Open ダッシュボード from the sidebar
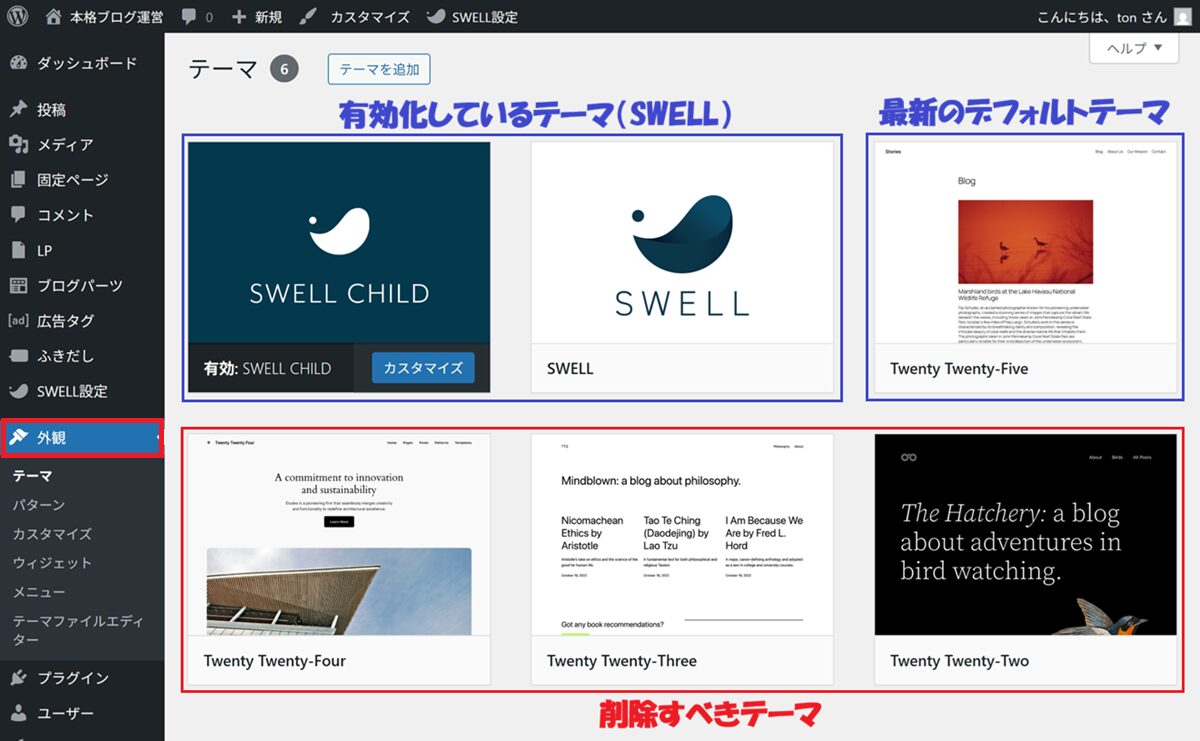The width and height of the screenshot is (1200, 741). (85, 63)
